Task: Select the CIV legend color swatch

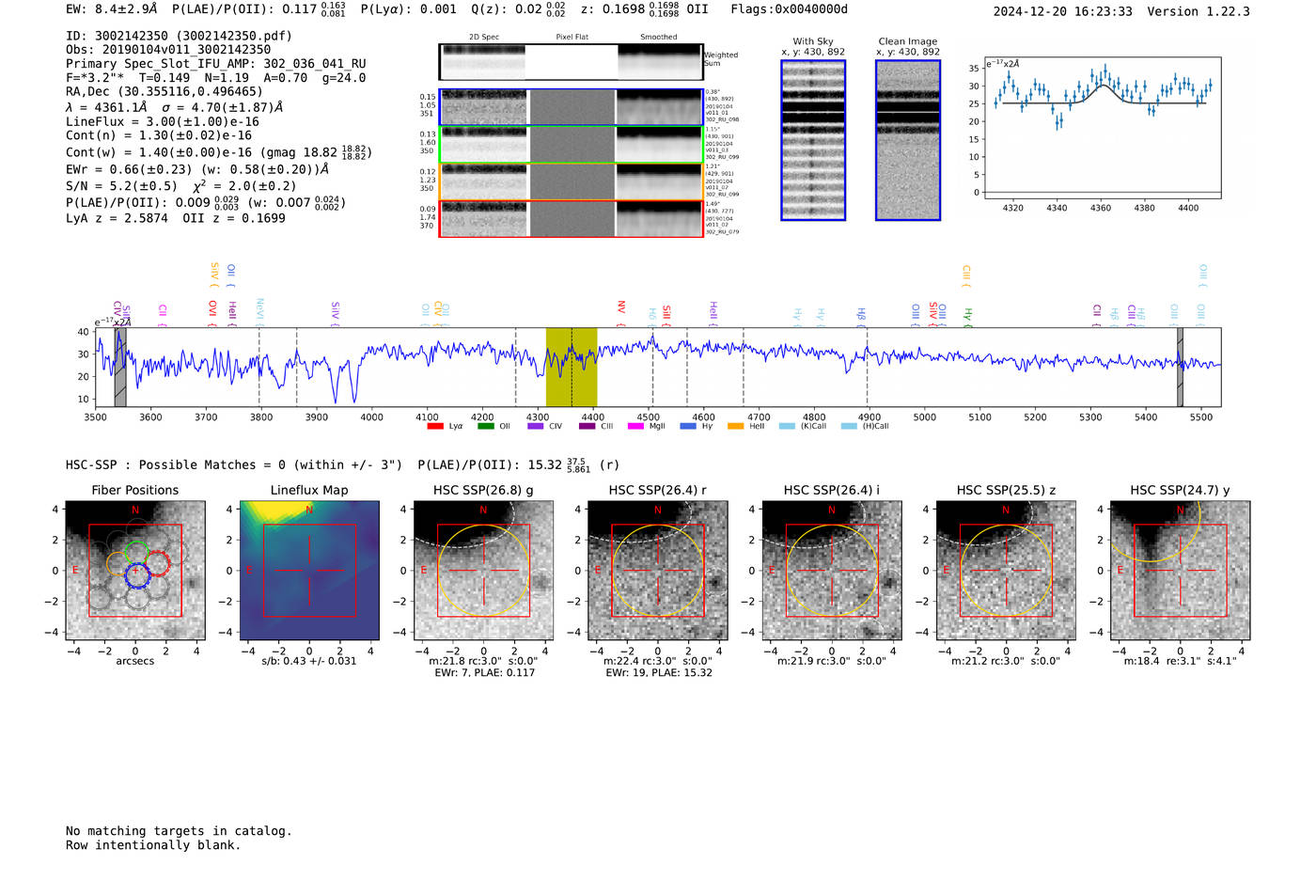Action: (536, 427)
